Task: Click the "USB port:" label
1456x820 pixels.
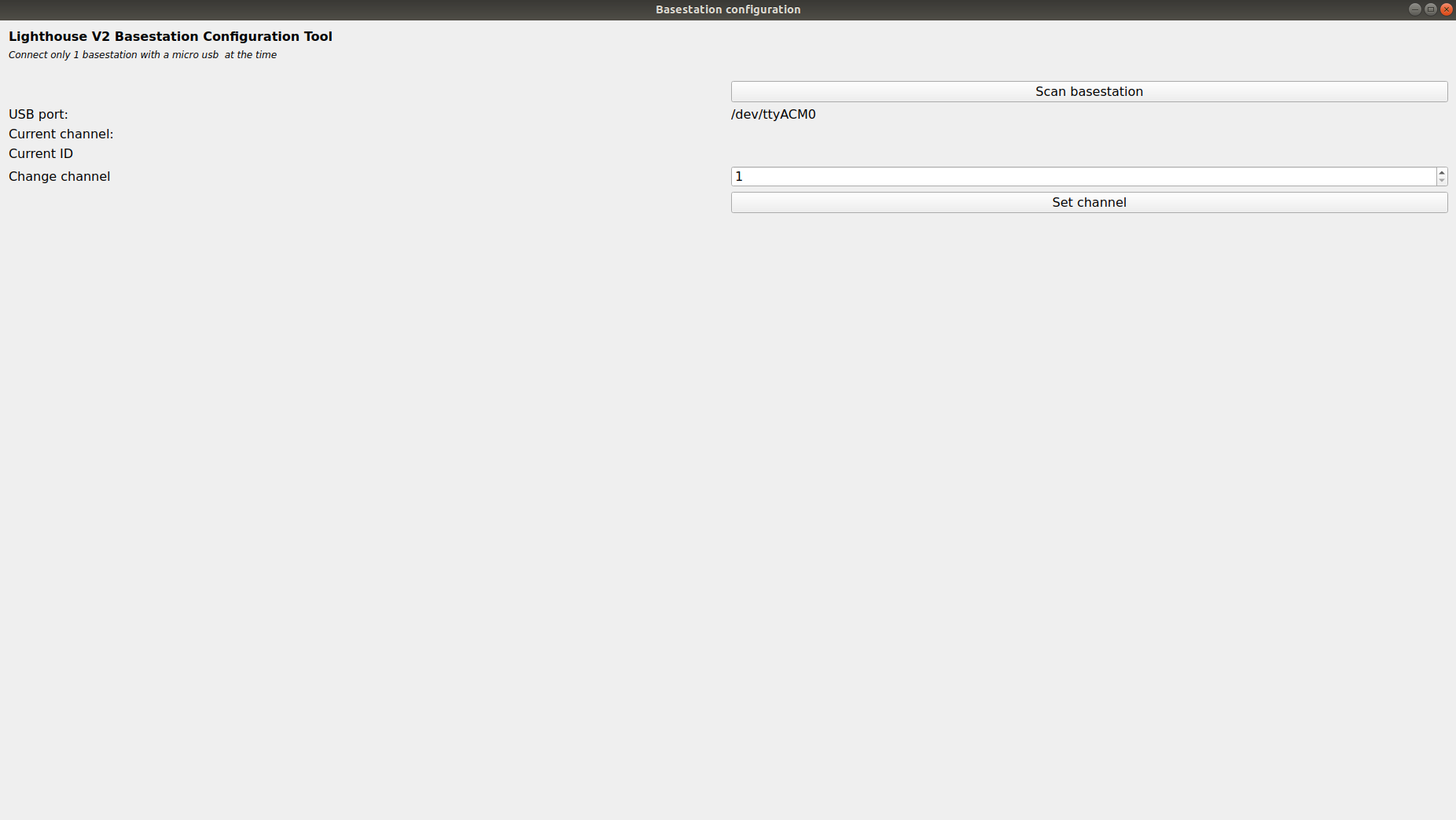Action: [x=39, y=114]
